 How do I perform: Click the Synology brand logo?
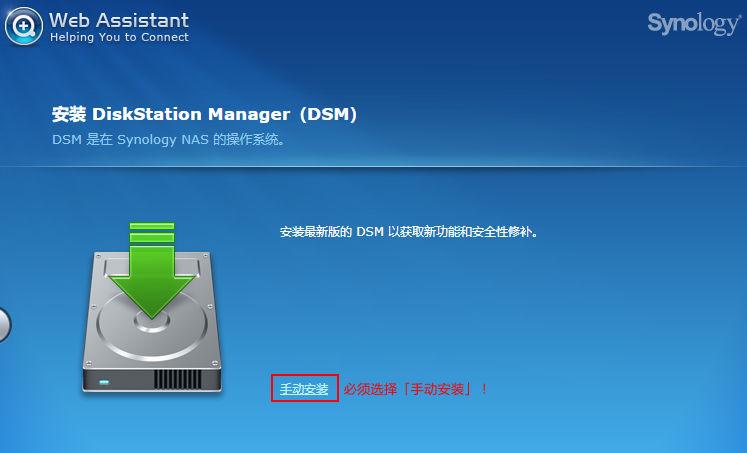(x=694, y=24)
